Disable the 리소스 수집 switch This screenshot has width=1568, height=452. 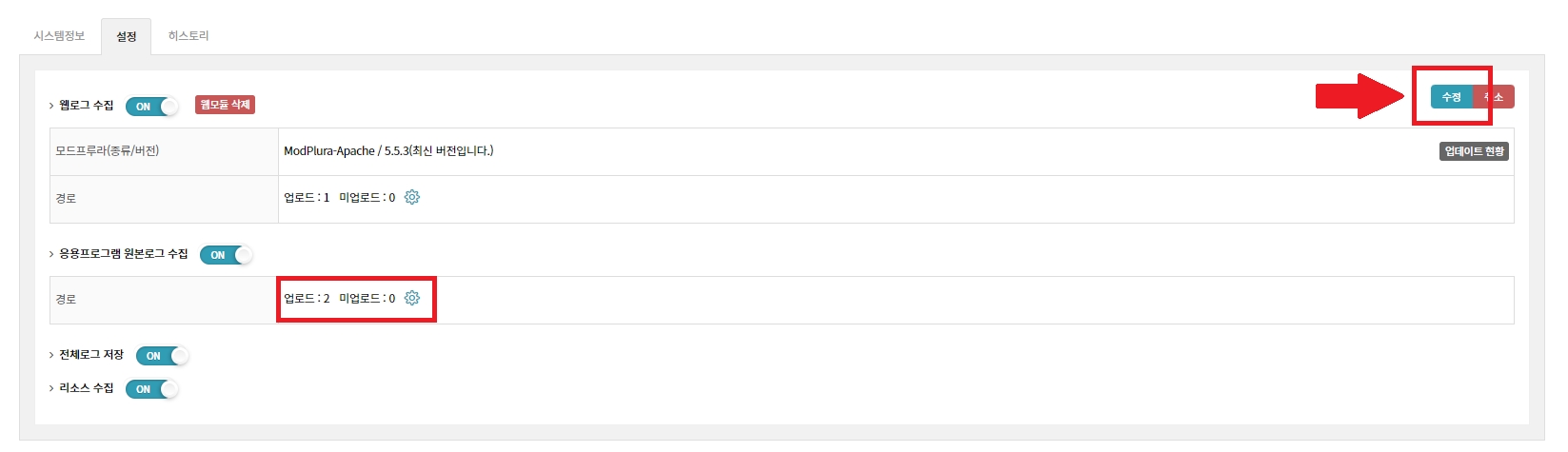[x=152, y=389]
